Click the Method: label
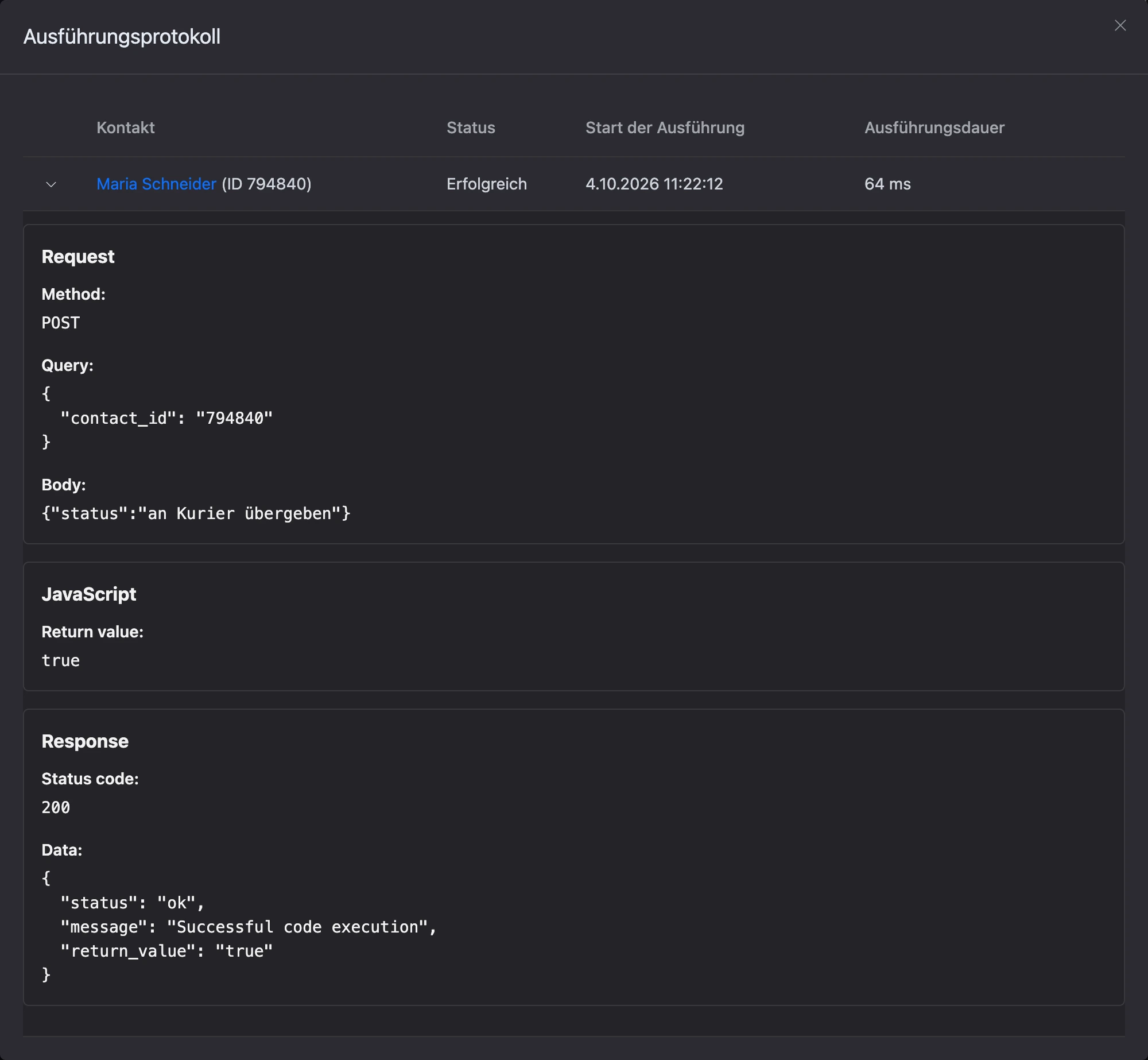Screen dimensions: 1148x1060 pos(73,294)
